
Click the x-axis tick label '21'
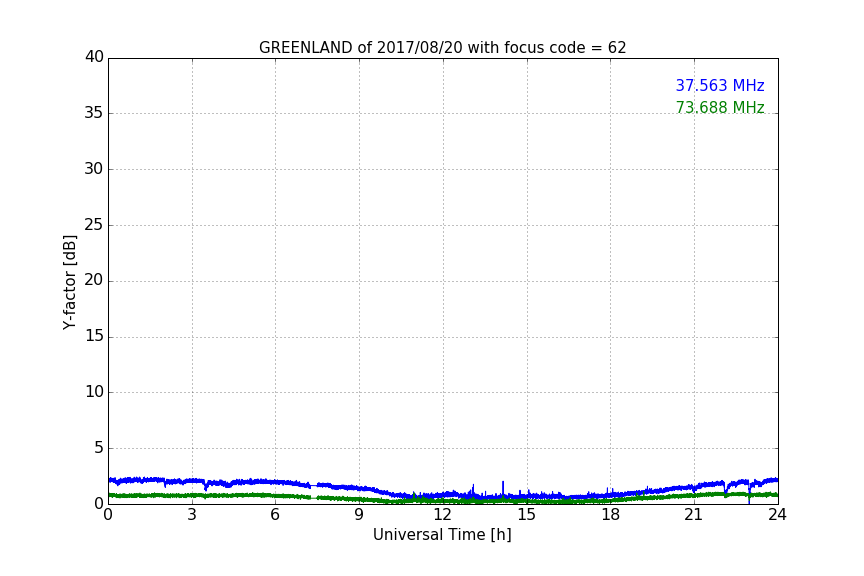pyautogui.click(x=694, y=515)
